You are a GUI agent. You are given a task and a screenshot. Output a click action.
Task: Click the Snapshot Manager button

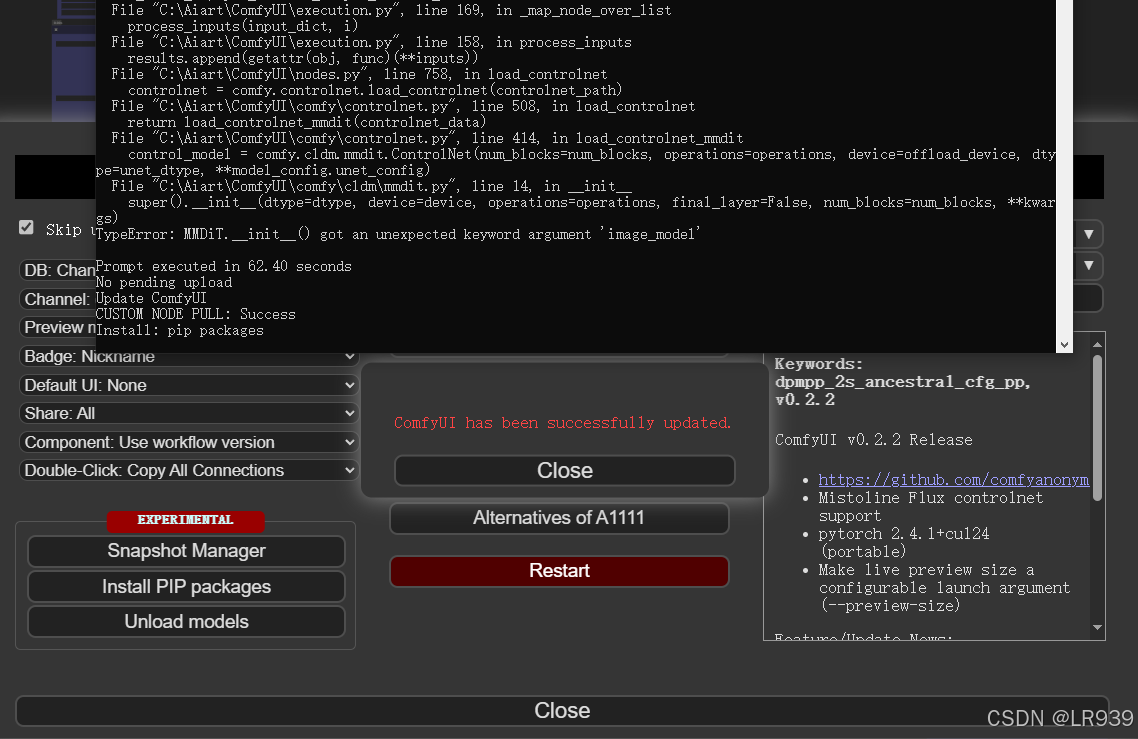pyautogui.click(x=187, y=551)
